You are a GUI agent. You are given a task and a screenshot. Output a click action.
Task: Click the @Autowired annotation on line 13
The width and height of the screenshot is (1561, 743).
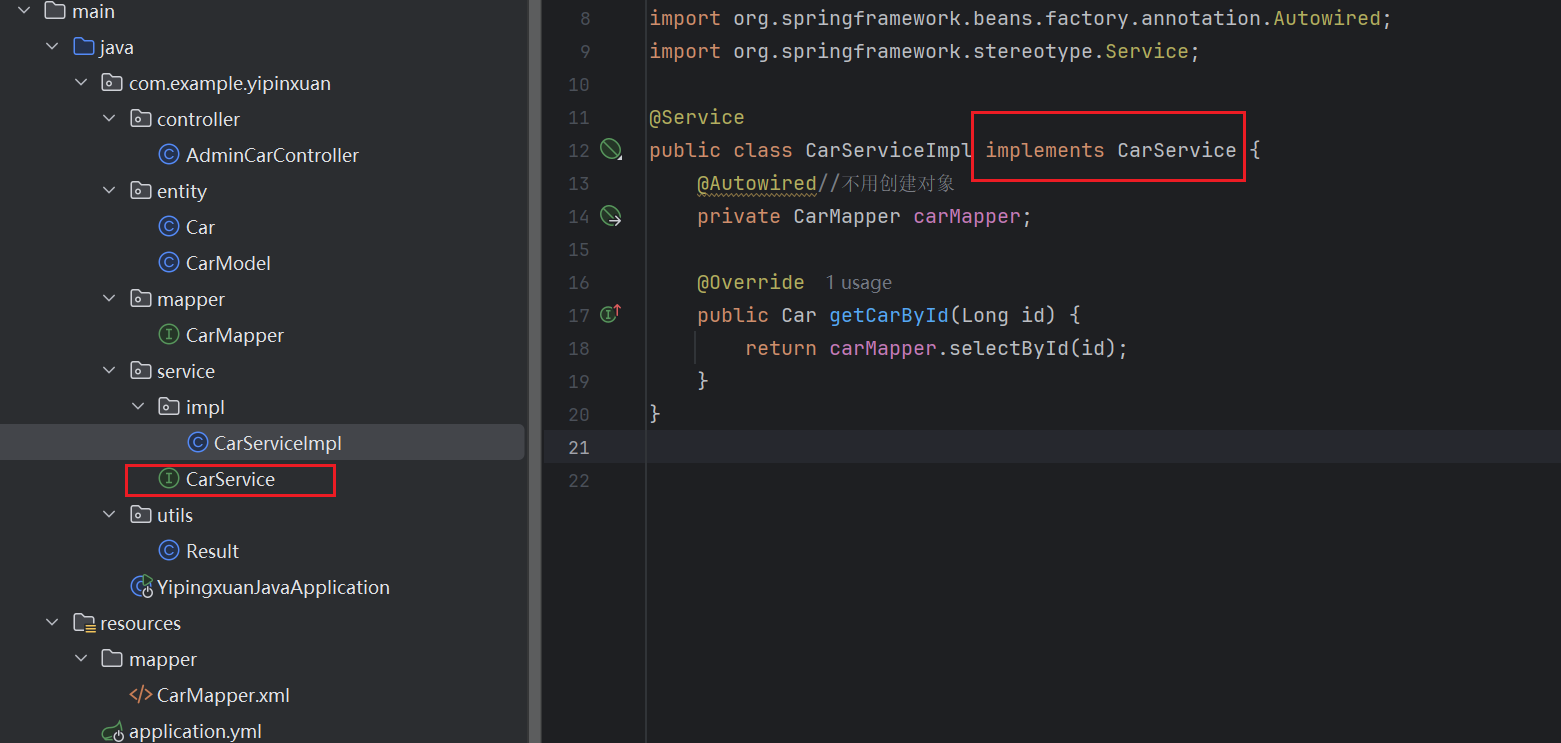[x=757, y=183]
